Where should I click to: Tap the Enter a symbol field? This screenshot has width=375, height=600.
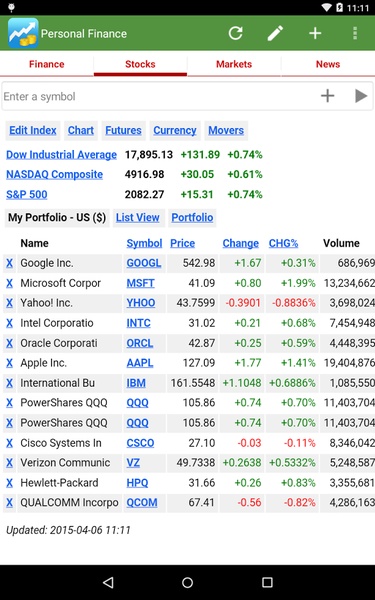click(x=159, y=96)
